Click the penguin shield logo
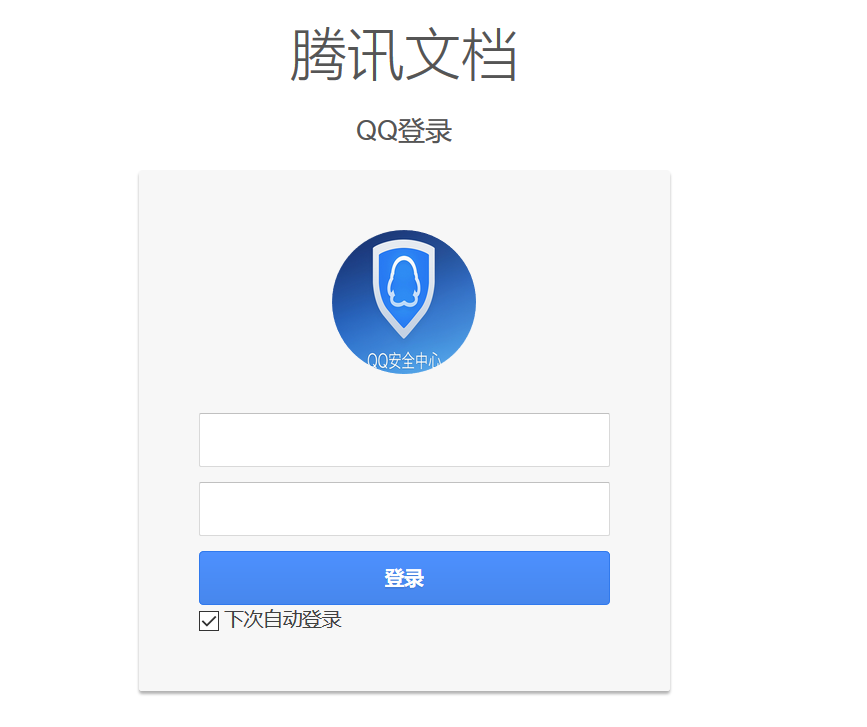 [x=404, y=289]
